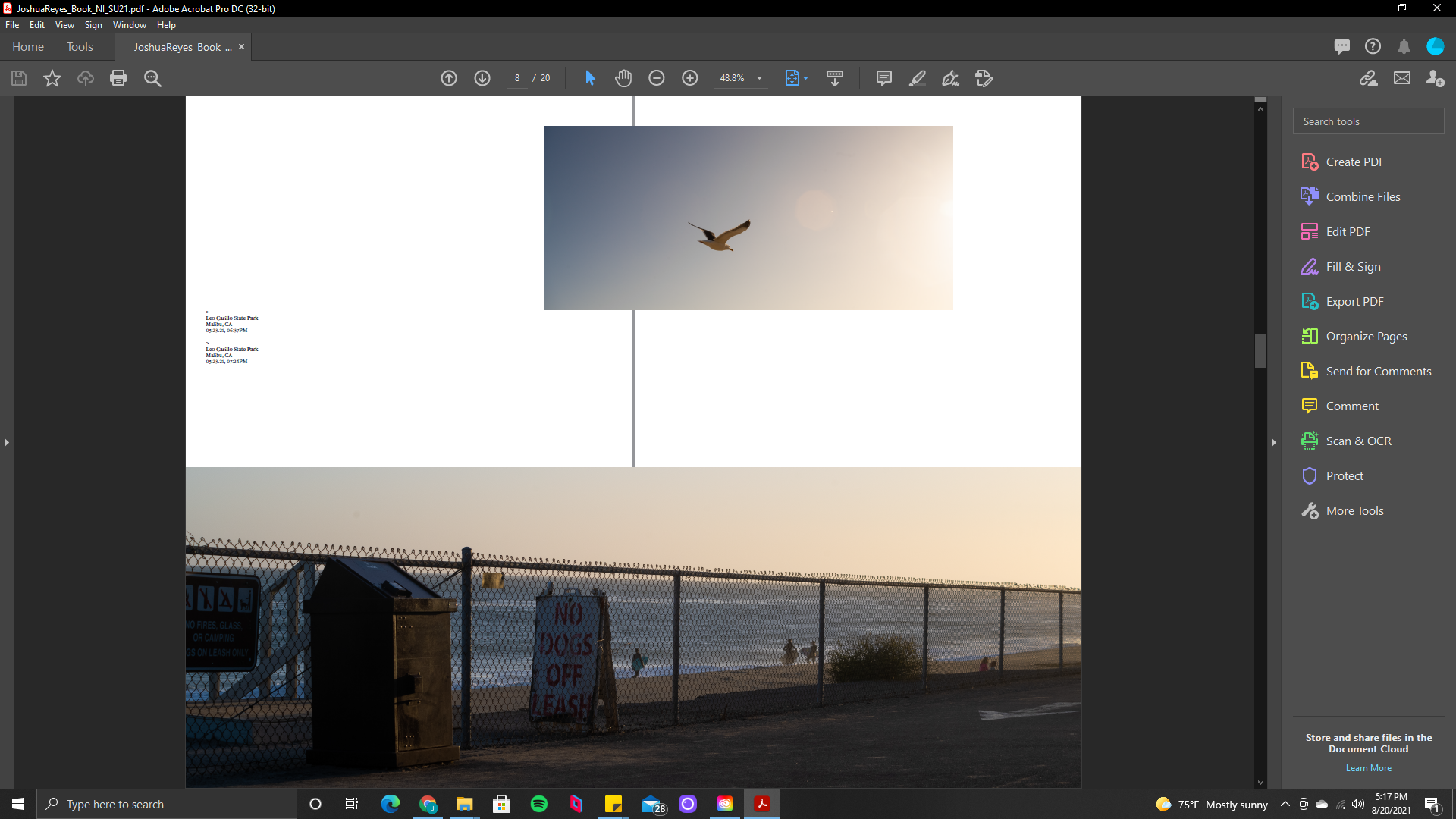Select the Highlight text pen tool
Viewport: 1456px width, 819px height.
click(x=918, y=78)
